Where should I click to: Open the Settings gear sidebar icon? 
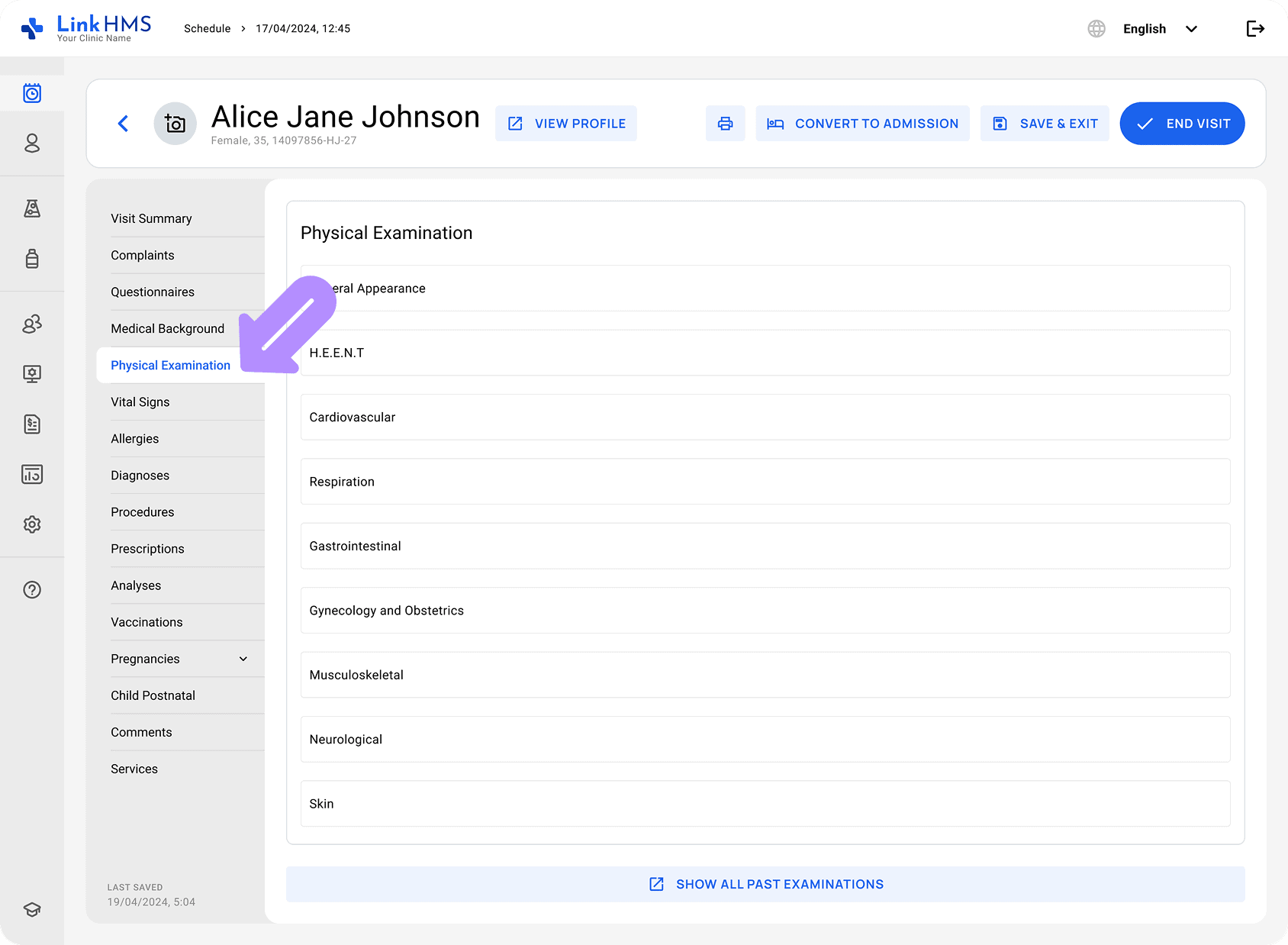32,524
